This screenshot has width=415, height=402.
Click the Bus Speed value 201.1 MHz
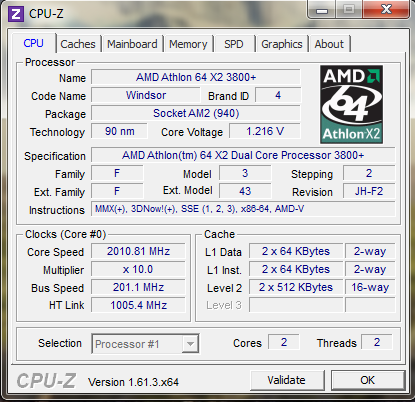pyautogui.click(x=138, y=287)
